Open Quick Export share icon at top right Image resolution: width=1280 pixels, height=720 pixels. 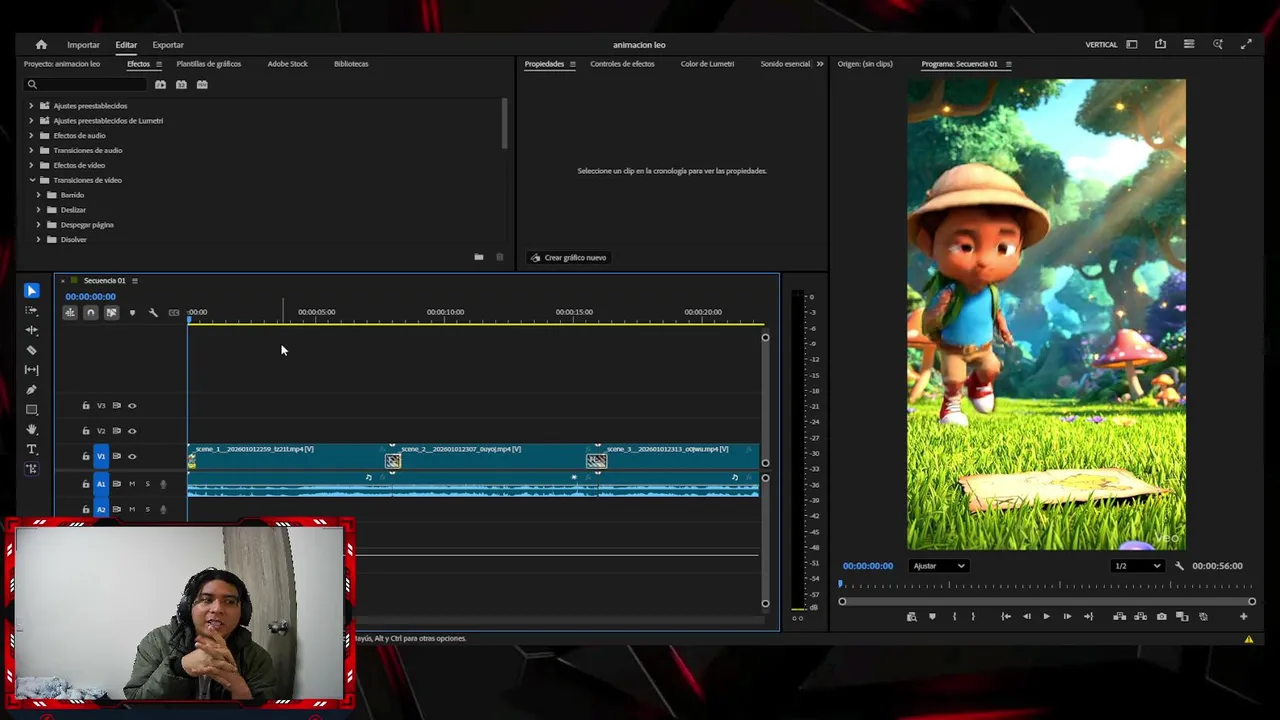click(x=1160, y=45)
